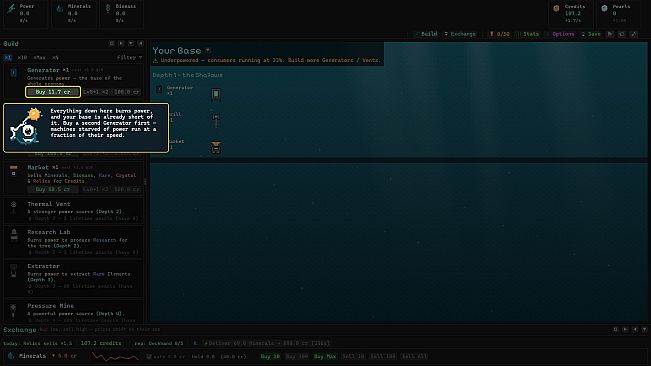The height and width of the screenshot is (366, 651).
Task: Click the Research Lab icon
Action: (x=14, y=235)
